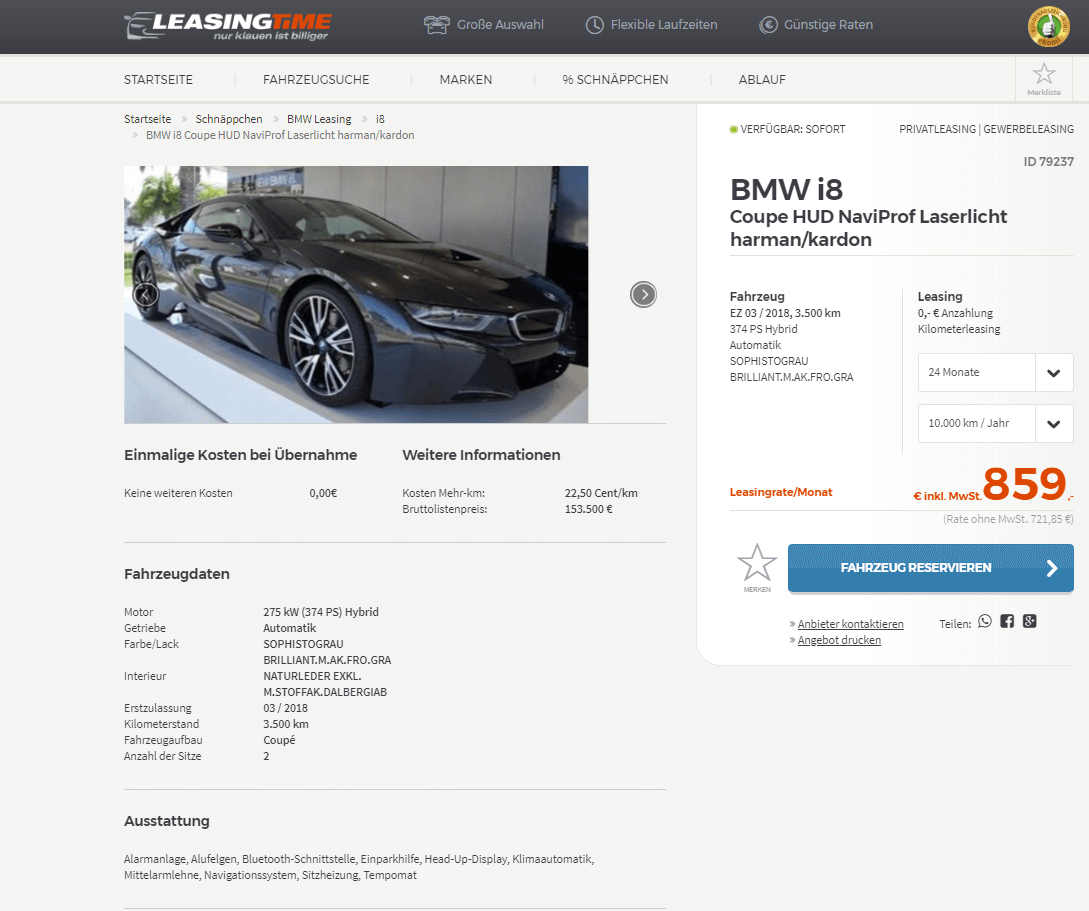The height and width of the screenshot is (911, 1089).
Task: Share offer on Google Plus icon
Action: [x=1029, y=621]
